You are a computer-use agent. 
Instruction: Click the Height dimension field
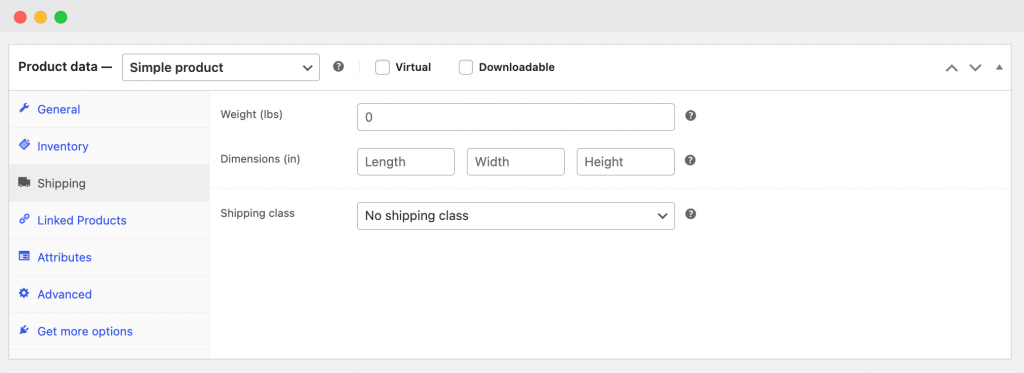click(x=626, y=161)
